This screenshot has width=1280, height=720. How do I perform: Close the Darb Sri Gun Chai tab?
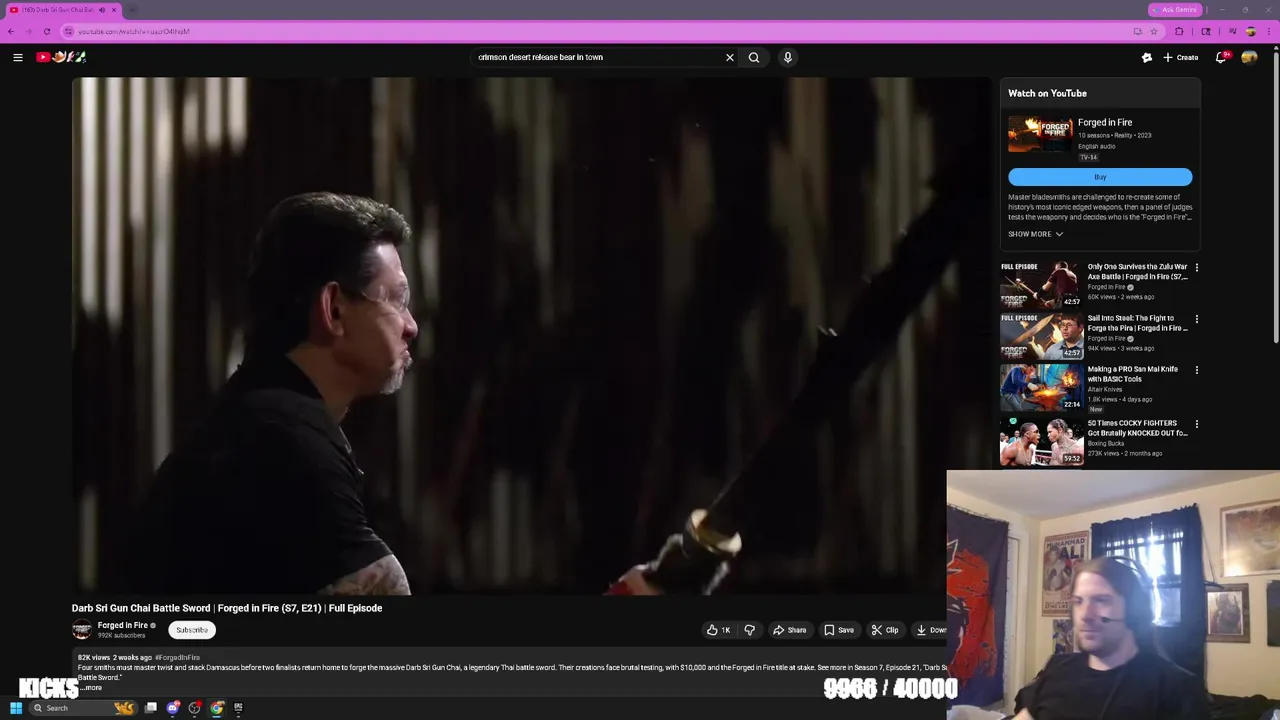tap(114, 10)
